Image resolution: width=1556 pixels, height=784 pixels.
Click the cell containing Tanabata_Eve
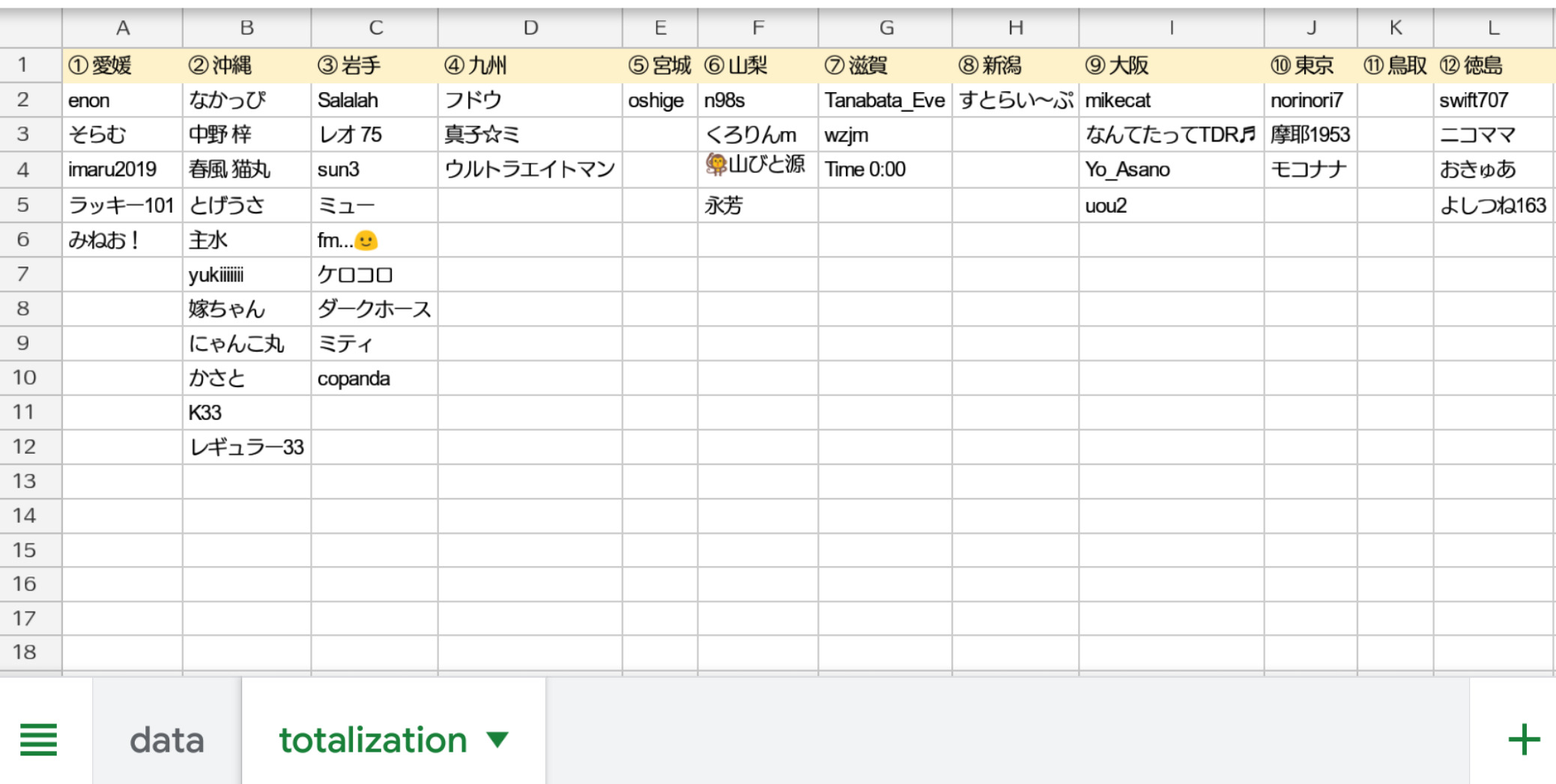click(885, 100)
